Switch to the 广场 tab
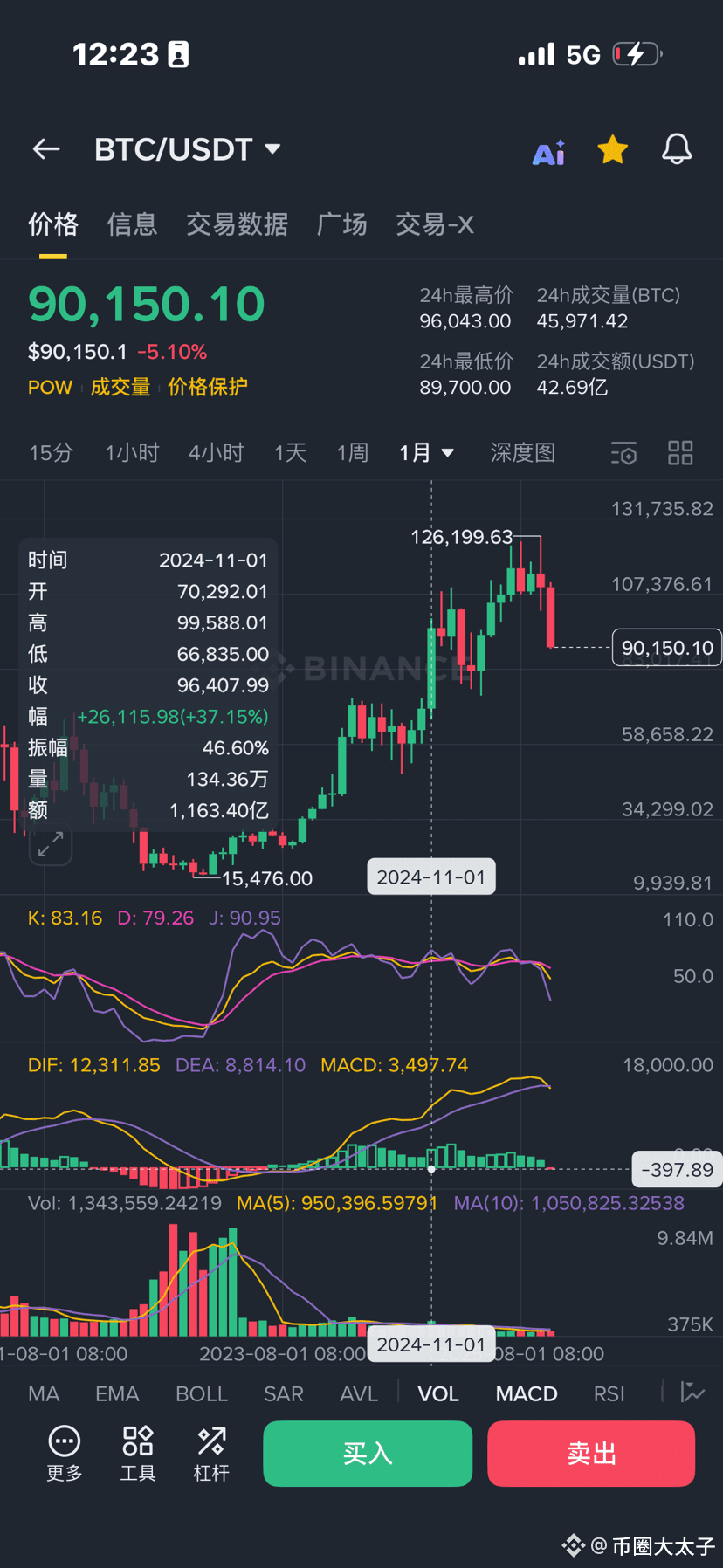Image resolution: width=723 pixels, height=1568 pixels. pyautogui.click(x=341, y=224)
